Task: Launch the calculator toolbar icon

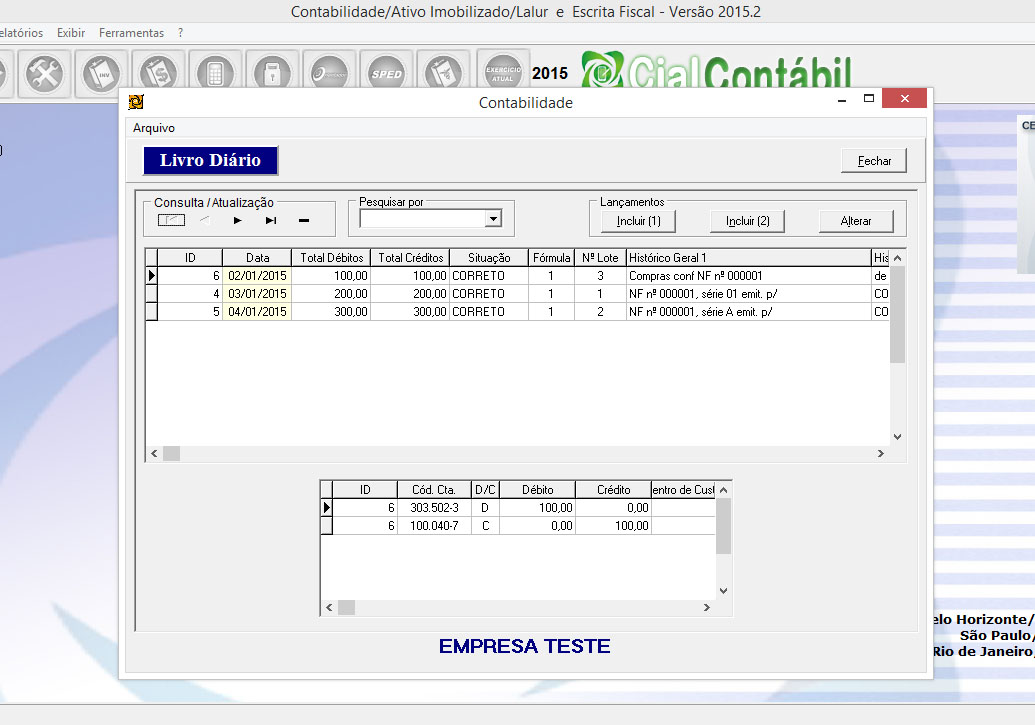Action: (x=214, y=73)
